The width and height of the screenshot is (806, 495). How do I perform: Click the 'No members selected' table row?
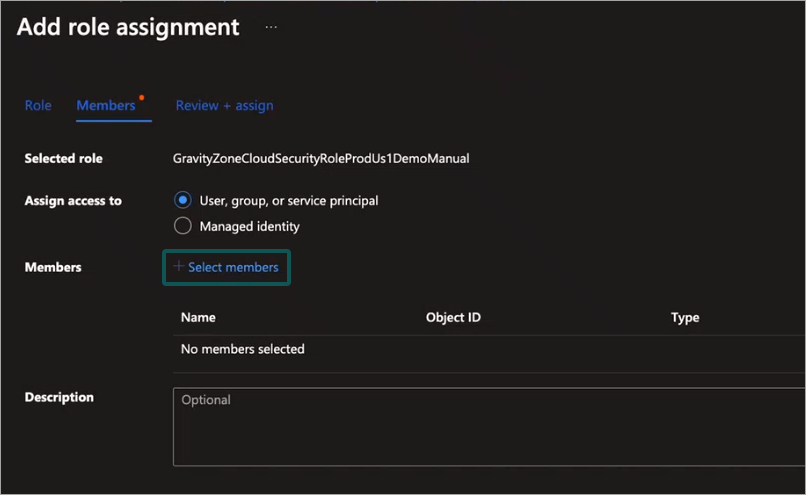point(243,349)
